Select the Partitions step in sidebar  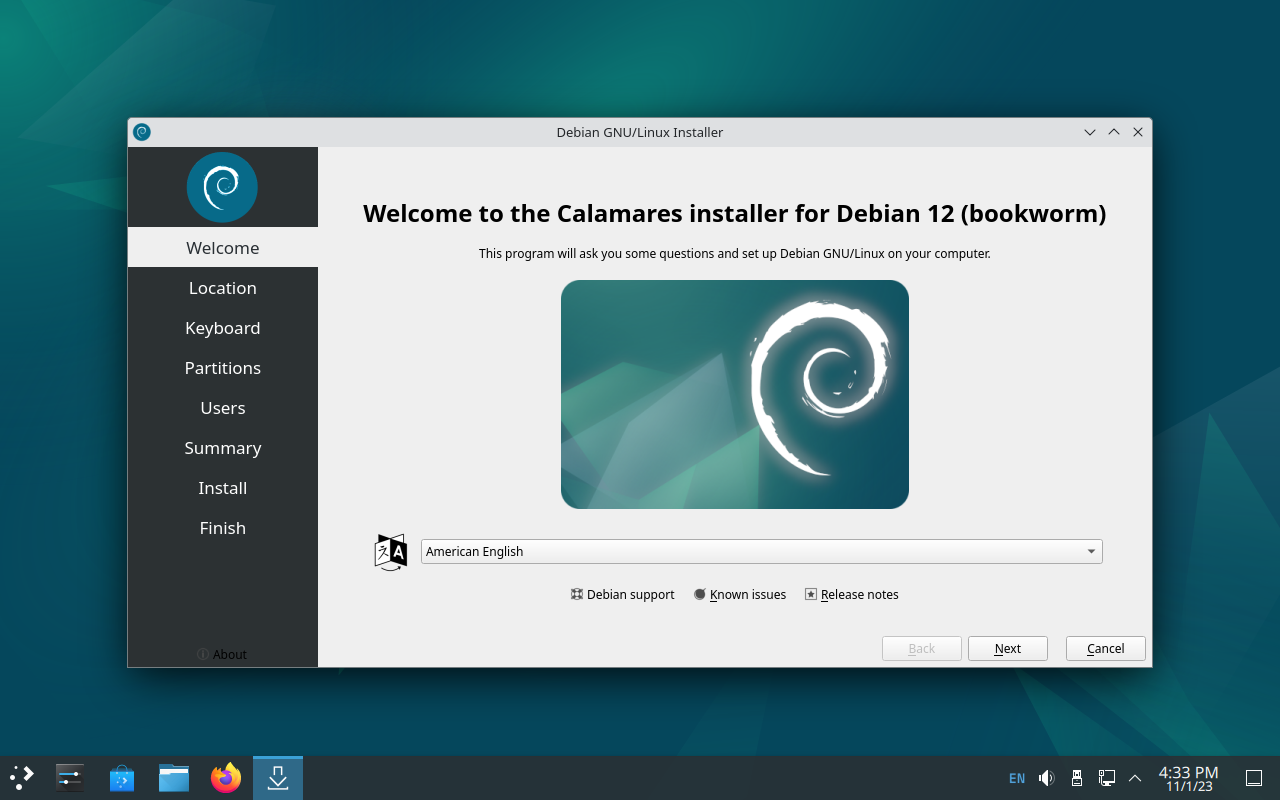coord(222,368)
